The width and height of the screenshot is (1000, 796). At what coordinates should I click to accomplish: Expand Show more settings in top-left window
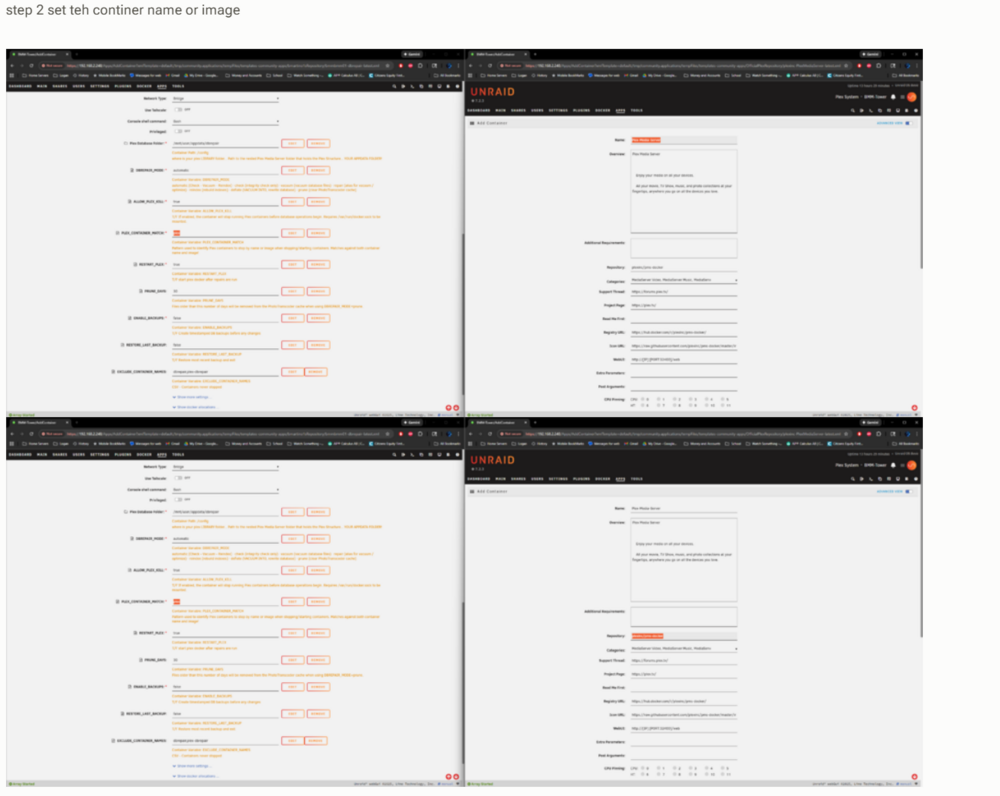tap(191, 397)
